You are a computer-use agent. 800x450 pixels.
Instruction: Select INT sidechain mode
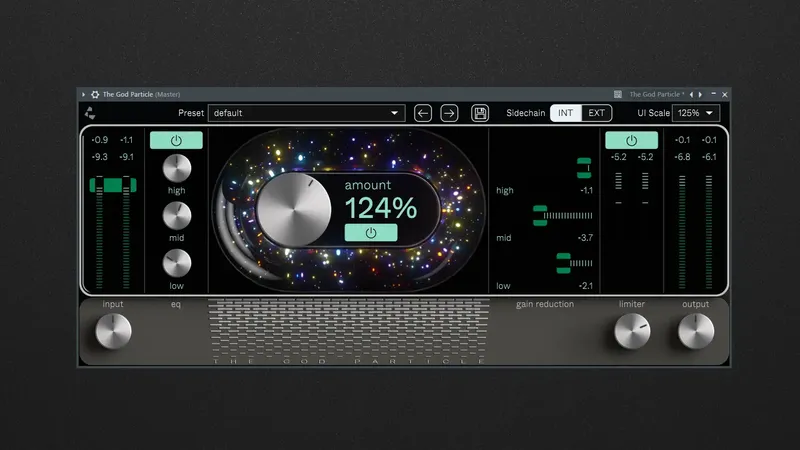tap(565, 113)
